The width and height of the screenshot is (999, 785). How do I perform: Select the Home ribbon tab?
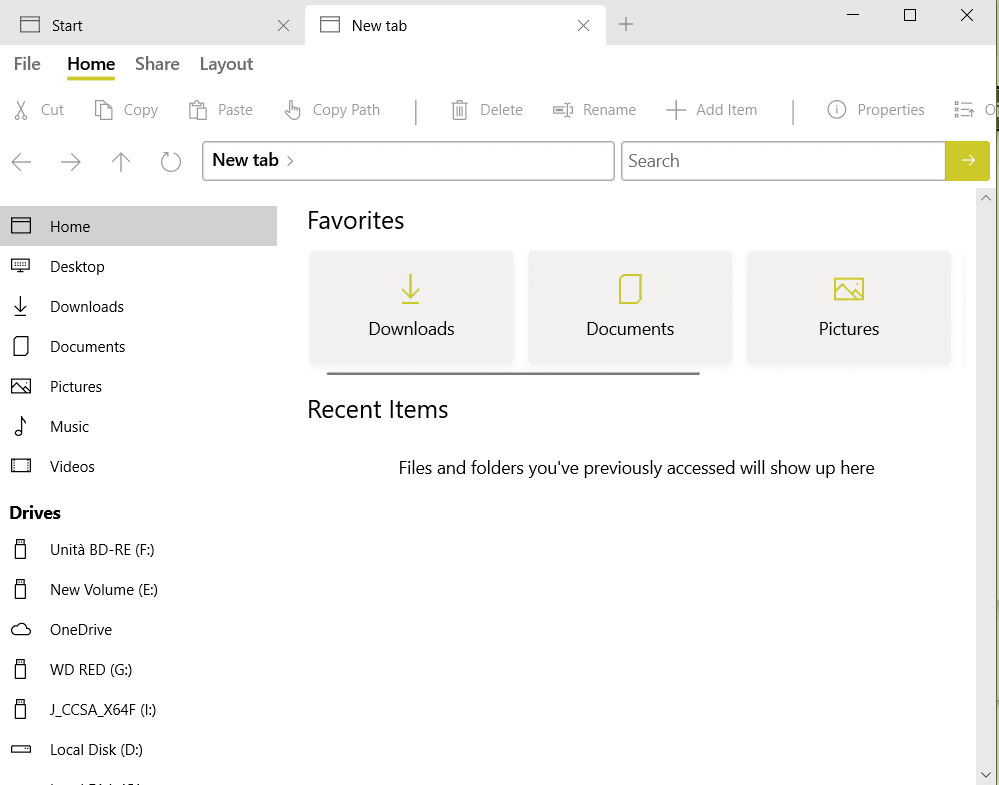click(x=91, y=64)
